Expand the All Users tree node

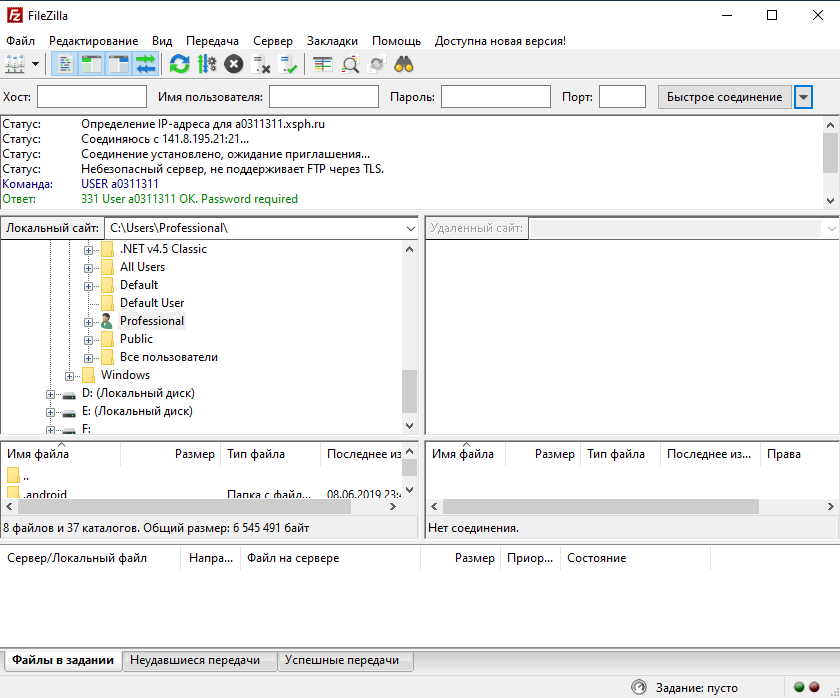pos(88,268)
